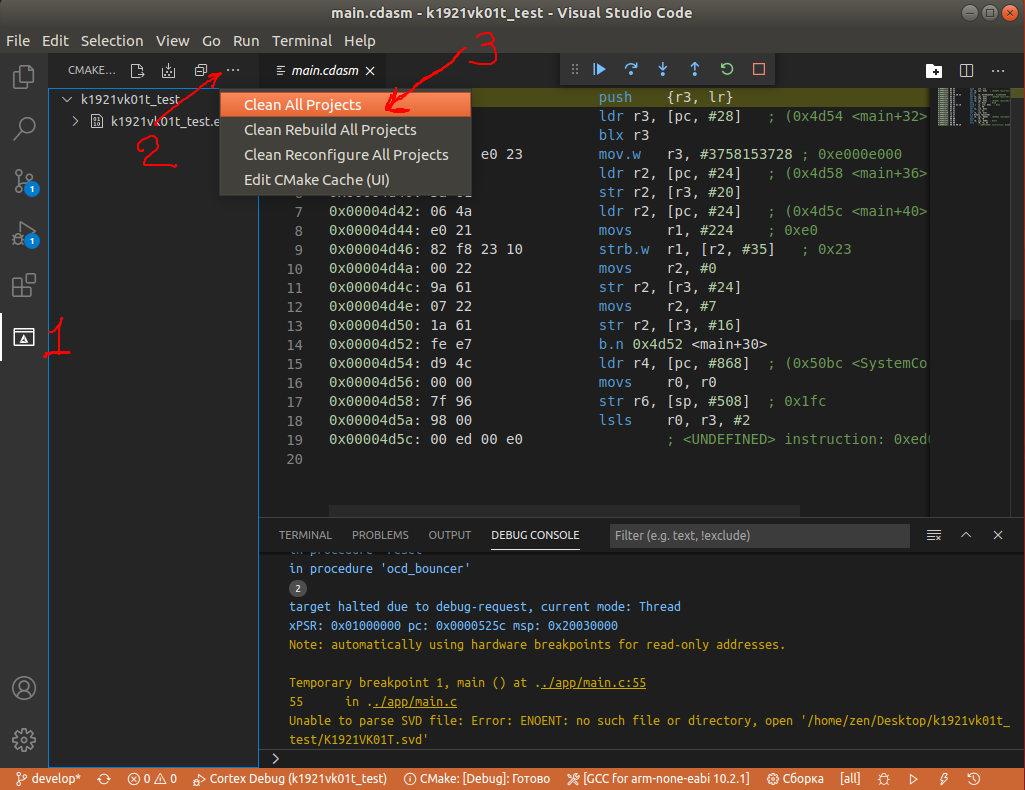
Task: Click the CMake configure all projects icon
Action: [x=137, y=71]
